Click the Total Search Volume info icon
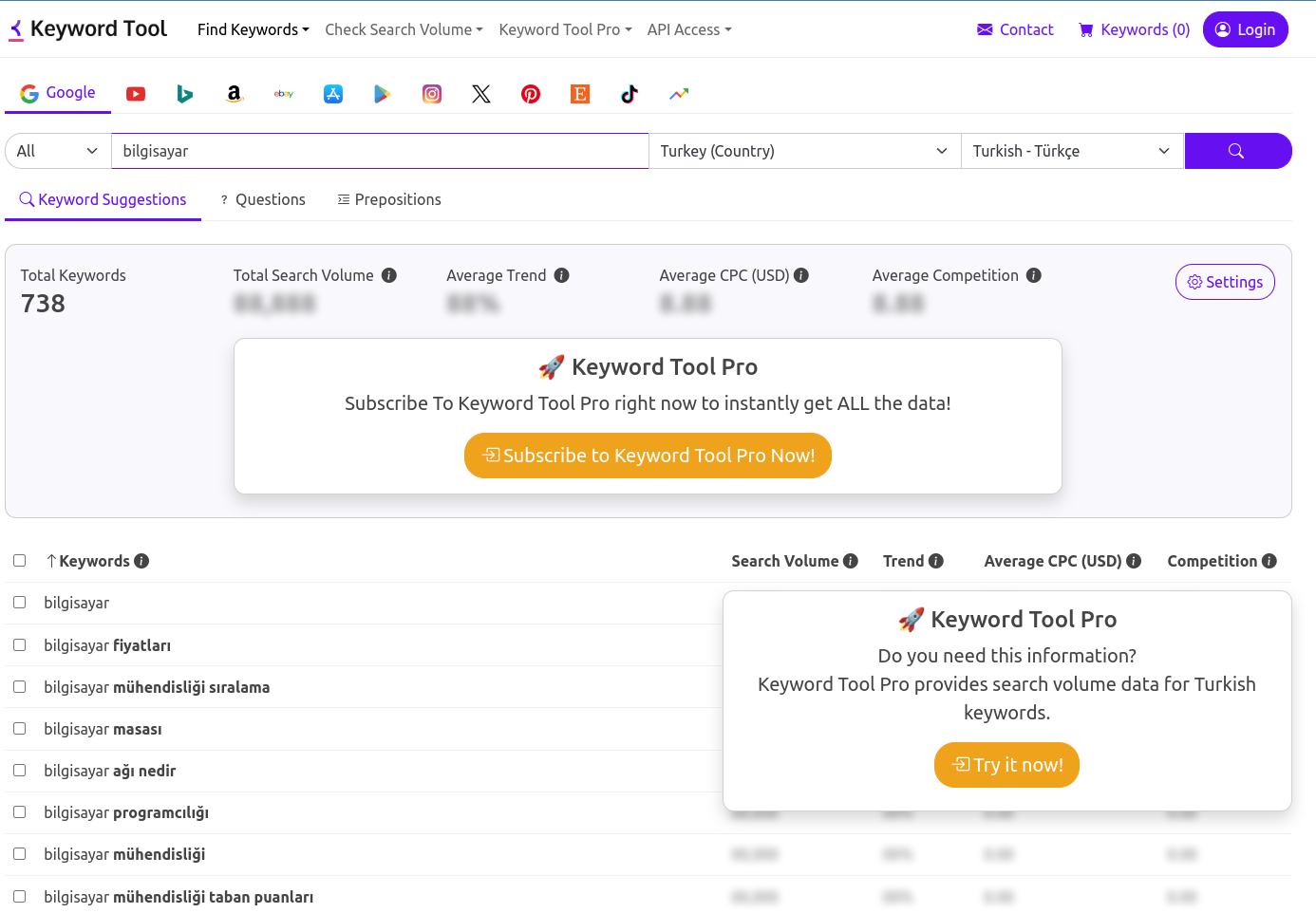This screenshot has width=1316, height=913. point(389,275)
